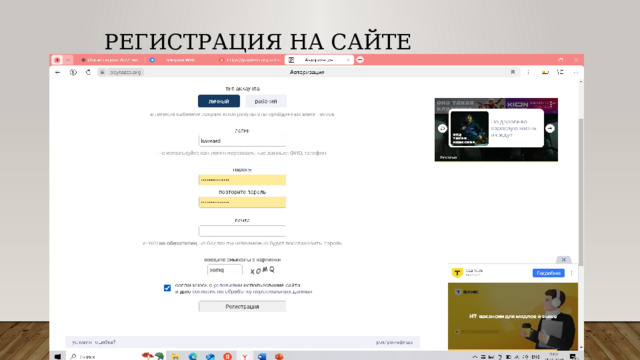640x360 pixels.
Task: Open the IT vacancies bank ad image
Action: pos(513,316)
